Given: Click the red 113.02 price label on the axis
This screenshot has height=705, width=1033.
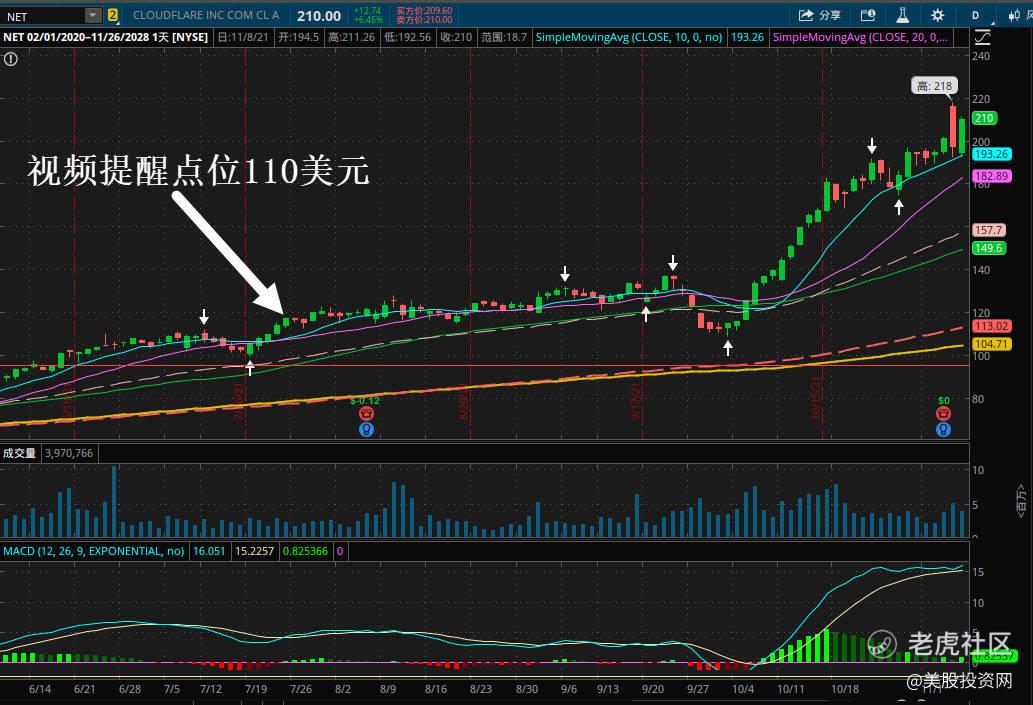Looking at the screenshot, I should coord(991,326).
